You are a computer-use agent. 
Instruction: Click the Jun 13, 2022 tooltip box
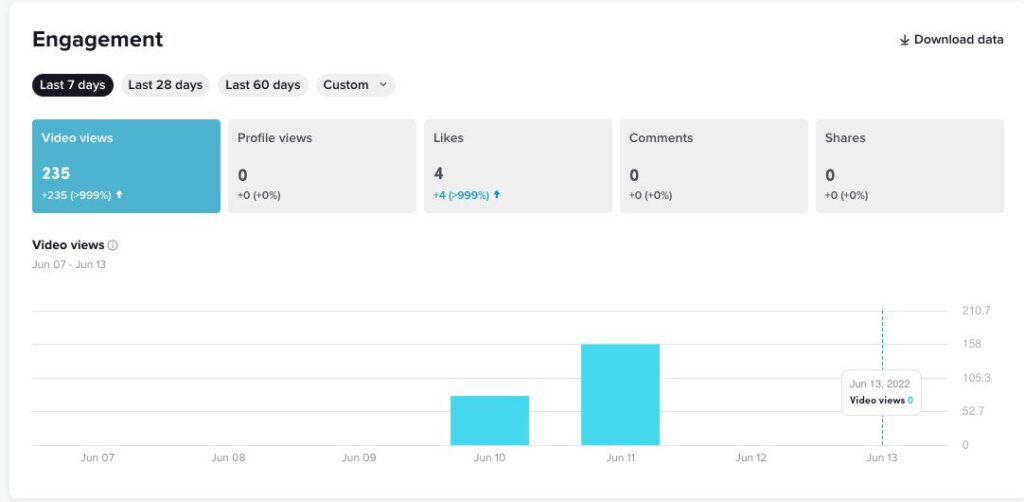point(881,392)
